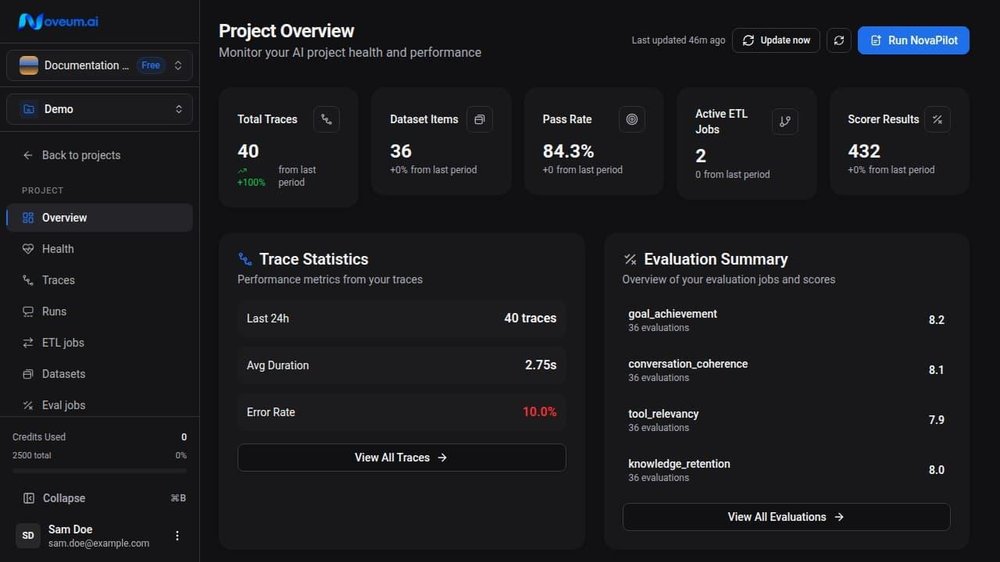Open the Traces page
Screen dimensions: 1000x562
tap(99, 280)
